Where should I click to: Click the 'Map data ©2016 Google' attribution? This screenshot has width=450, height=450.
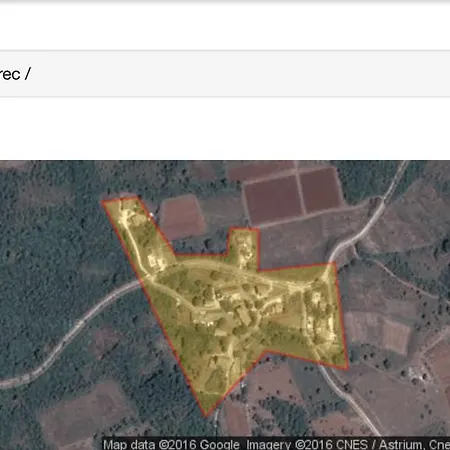tap(171, 444)
